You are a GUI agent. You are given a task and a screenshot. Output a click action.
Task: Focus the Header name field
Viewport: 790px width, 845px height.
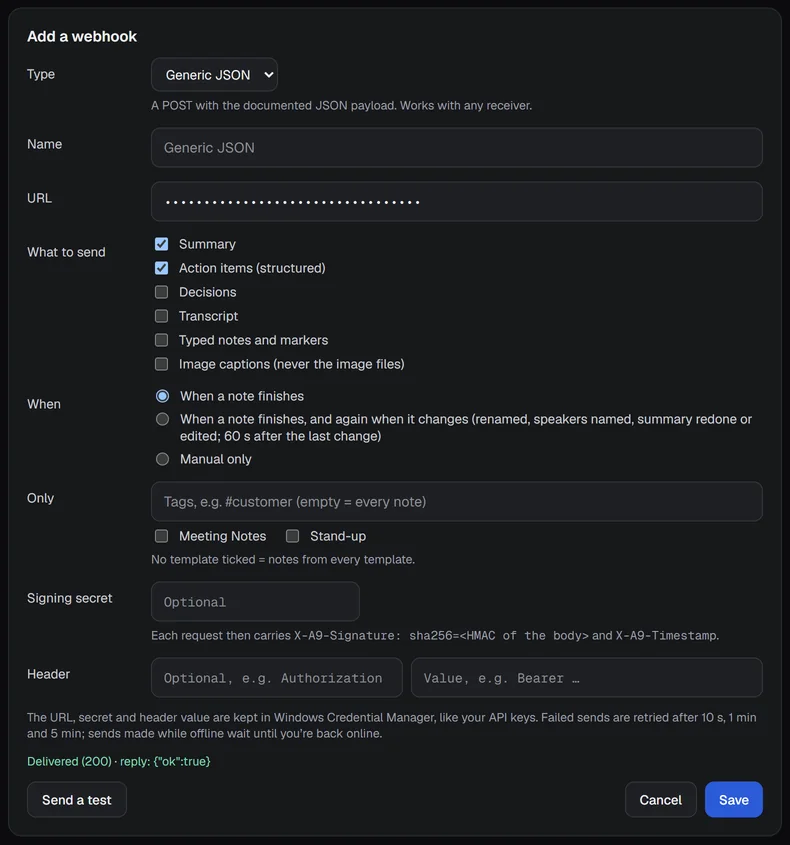point(276,677)
